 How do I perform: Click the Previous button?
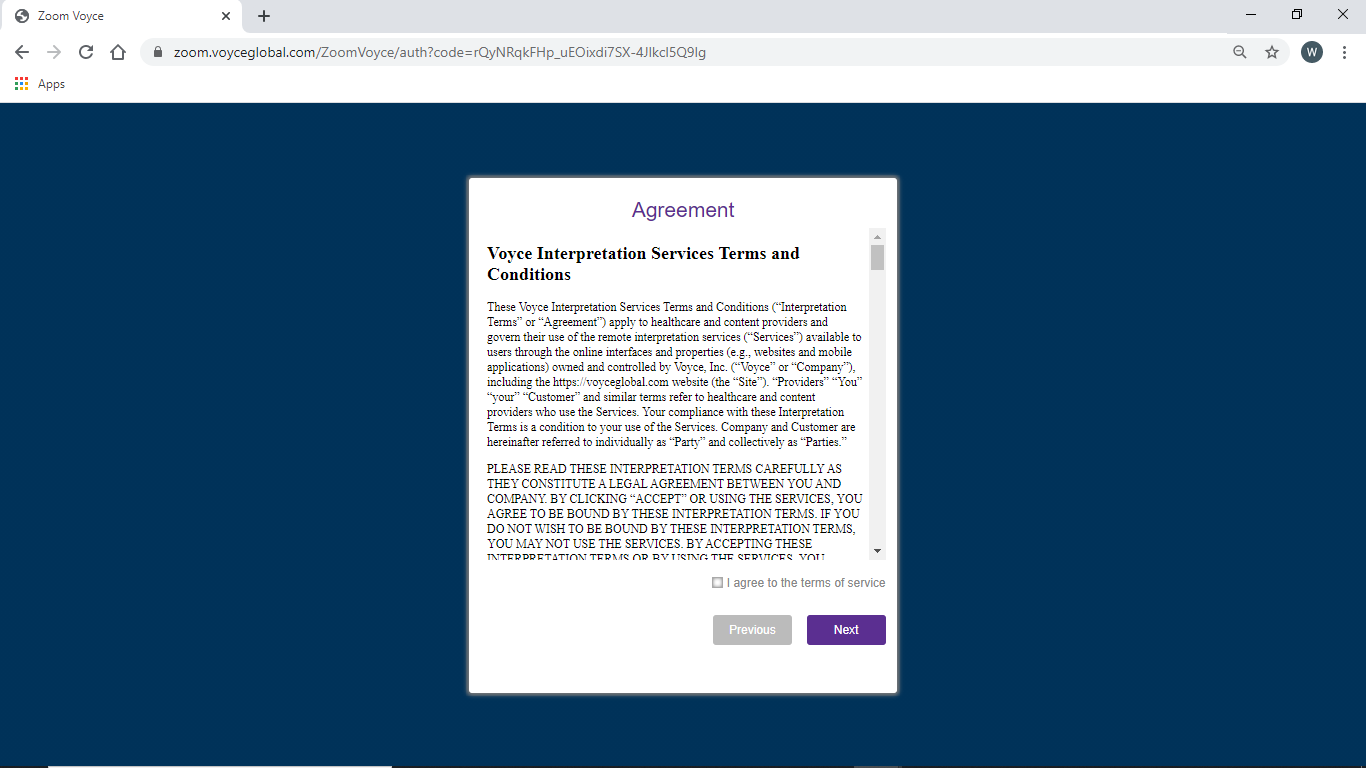click(x=752, y=630)
